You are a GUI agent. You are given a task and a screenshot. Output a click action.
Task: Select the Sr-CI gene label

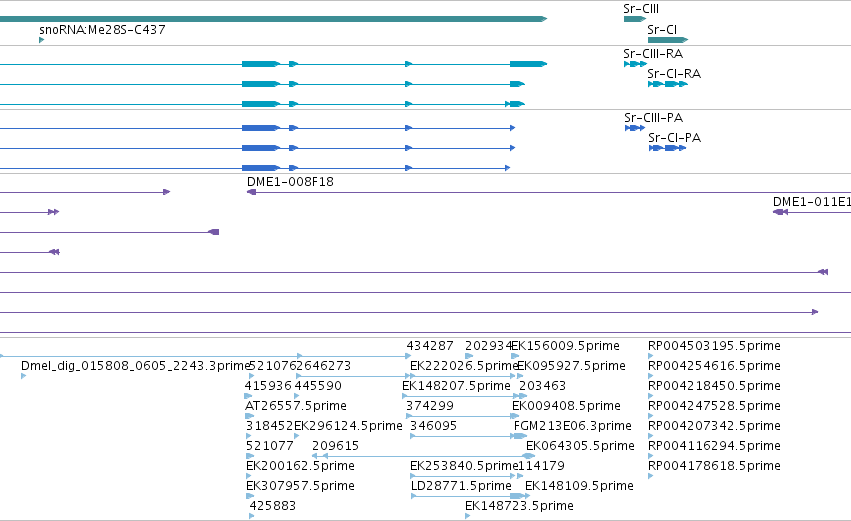[662, 30]
